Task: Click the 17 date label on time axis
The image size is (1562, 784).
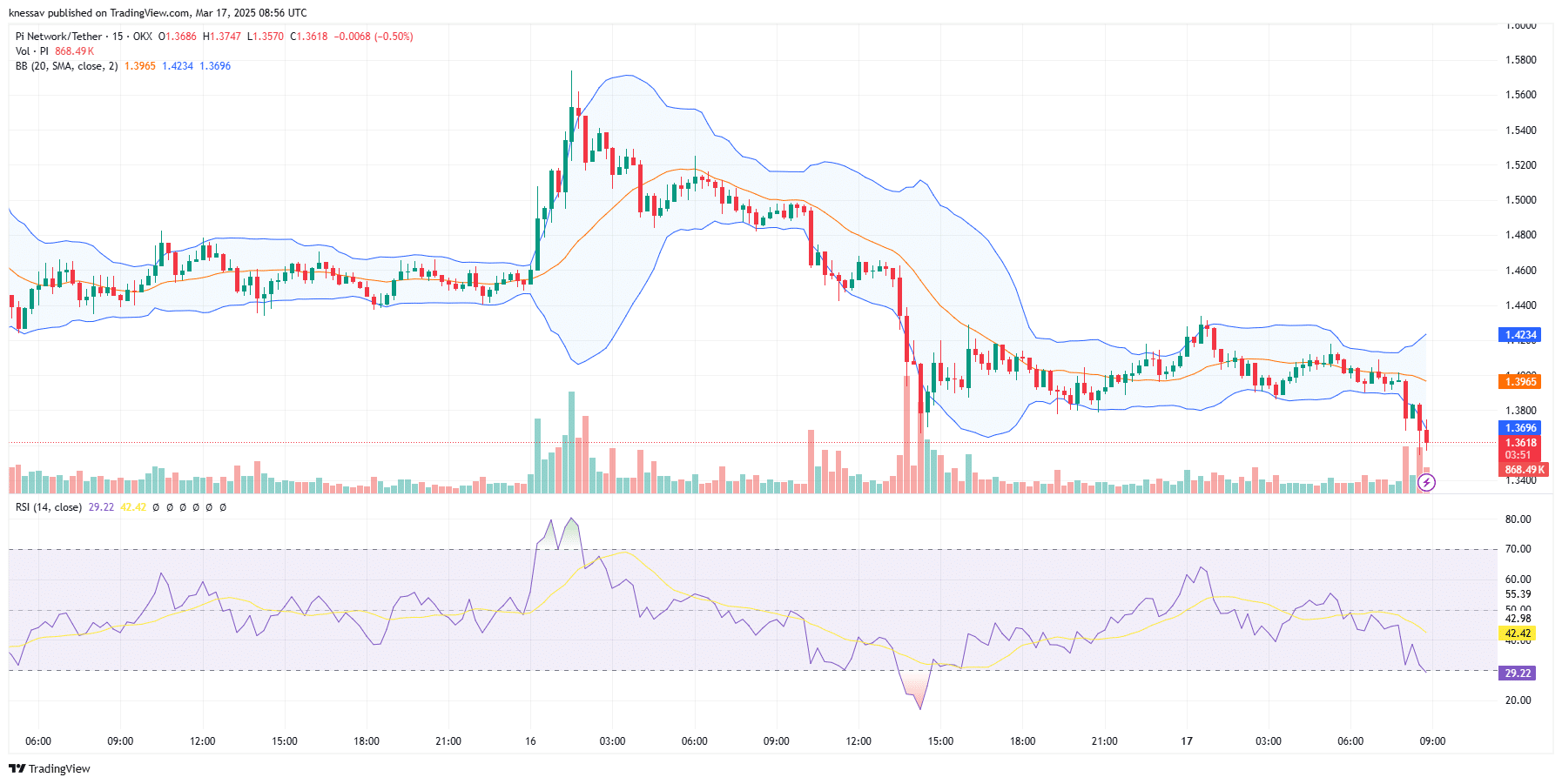Action: coord(1187,741)
